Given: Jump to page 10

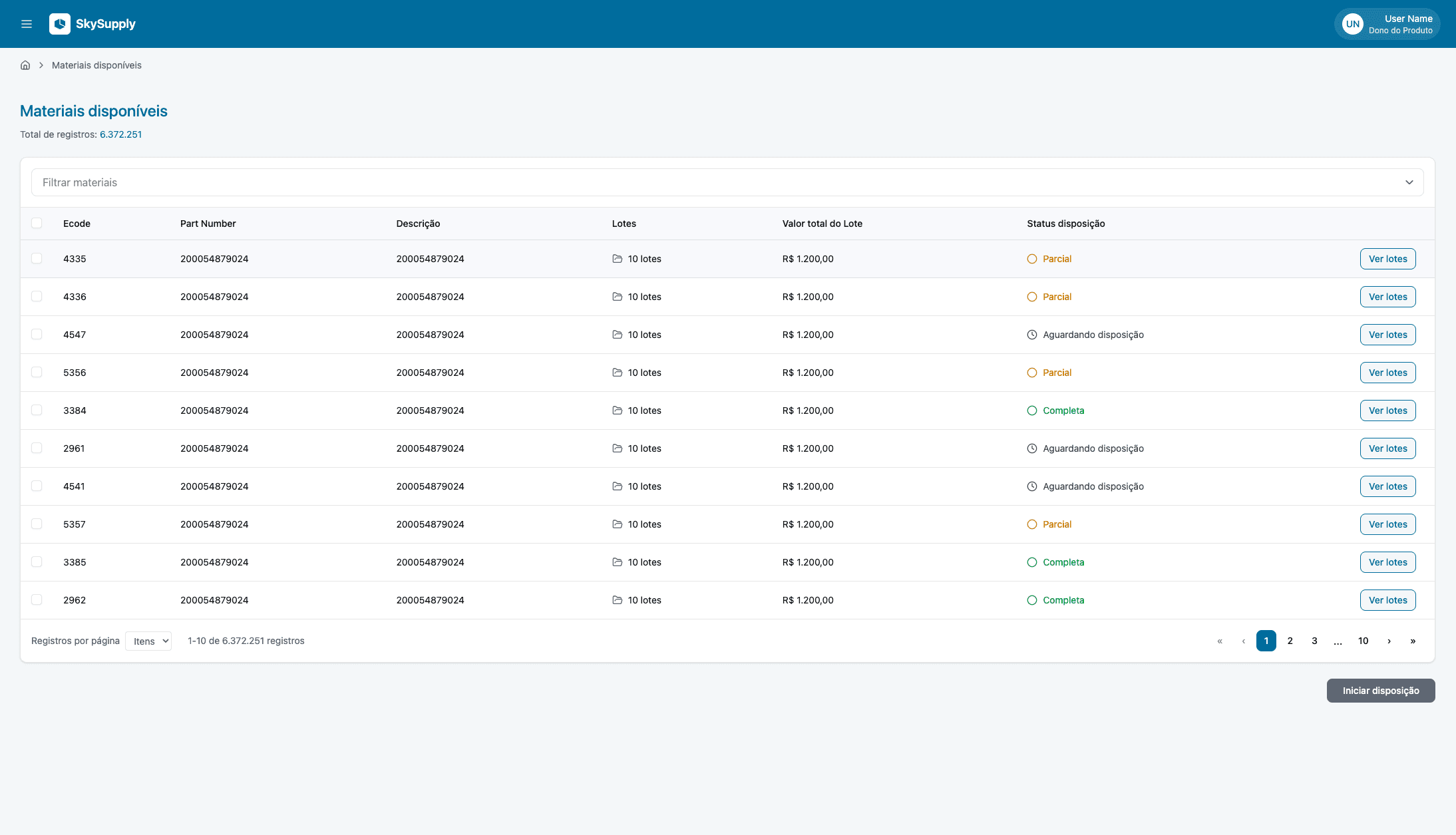Looking at the screenshot, I should (1364, 641).
